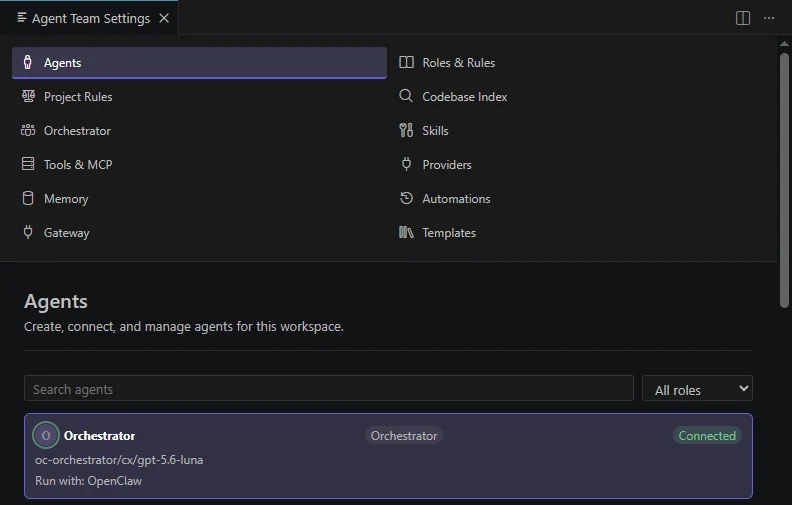Select the Agent Team Settings tab
The width and height of the screenshot is (792, 505).
(x=89, y=18)
